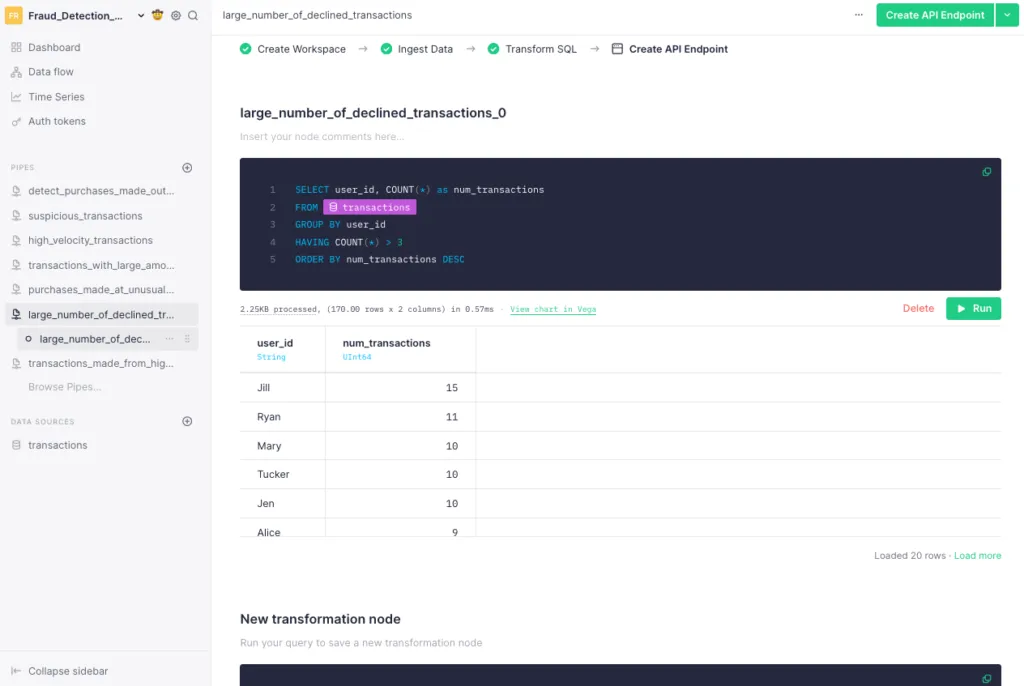The image size is (1024, 686).
Task: Click Load more rows link
Action: (x=977, y=556)
